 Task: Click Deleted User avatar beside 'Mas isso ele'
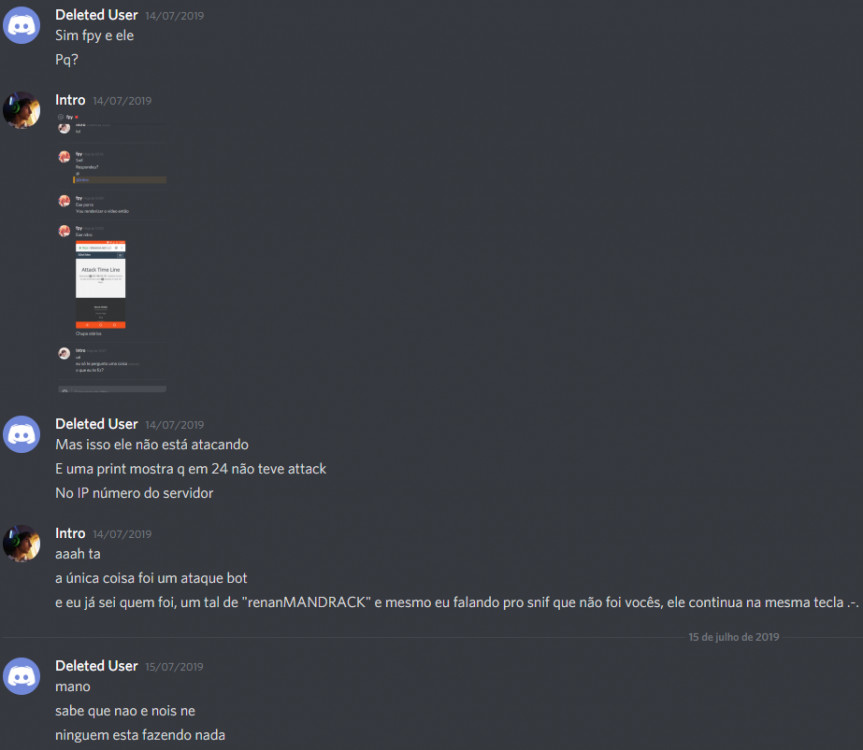pyautogui.click(x=21, y=434)
